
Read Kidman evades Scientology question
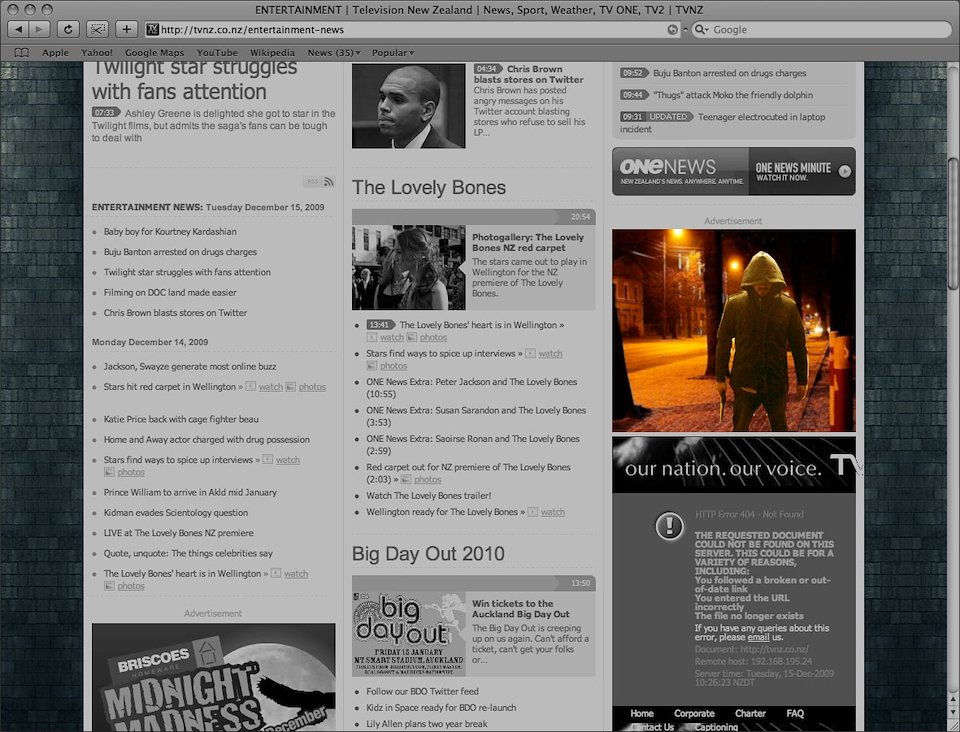pyautogui.click(x=176, y=513)
